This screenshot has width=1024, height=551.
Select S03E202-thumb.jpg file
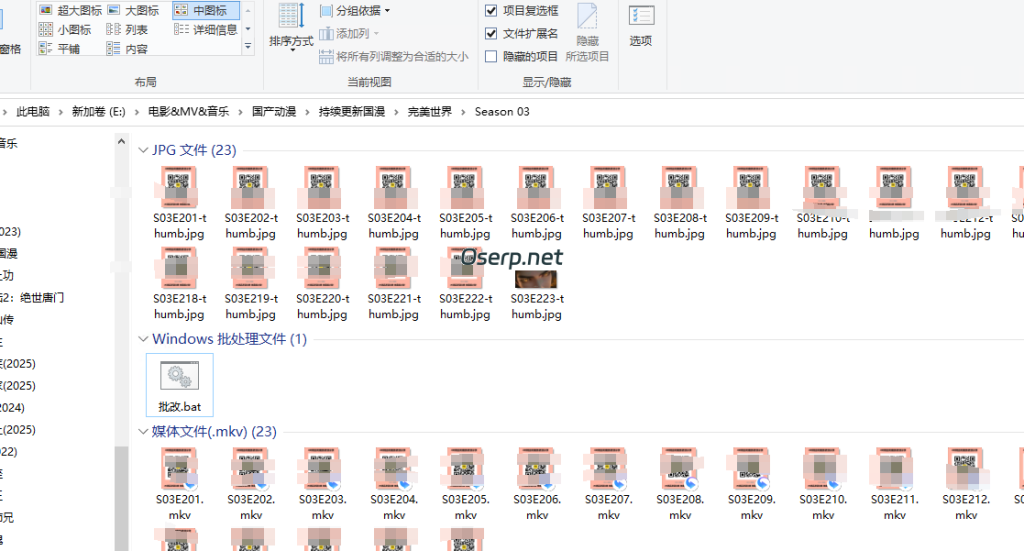(251, 202)
